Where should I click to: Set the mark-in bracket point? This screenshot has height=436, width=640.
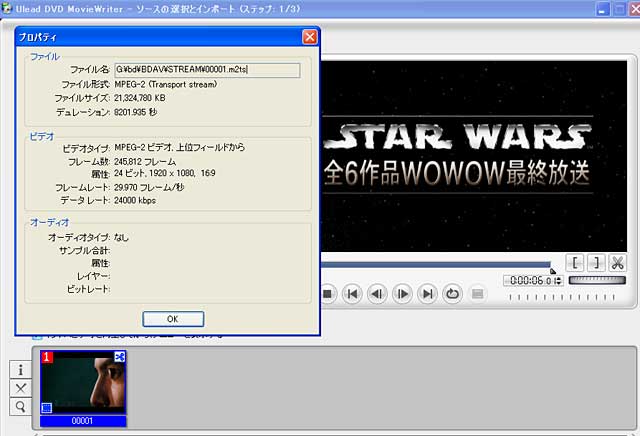point(575,262)
